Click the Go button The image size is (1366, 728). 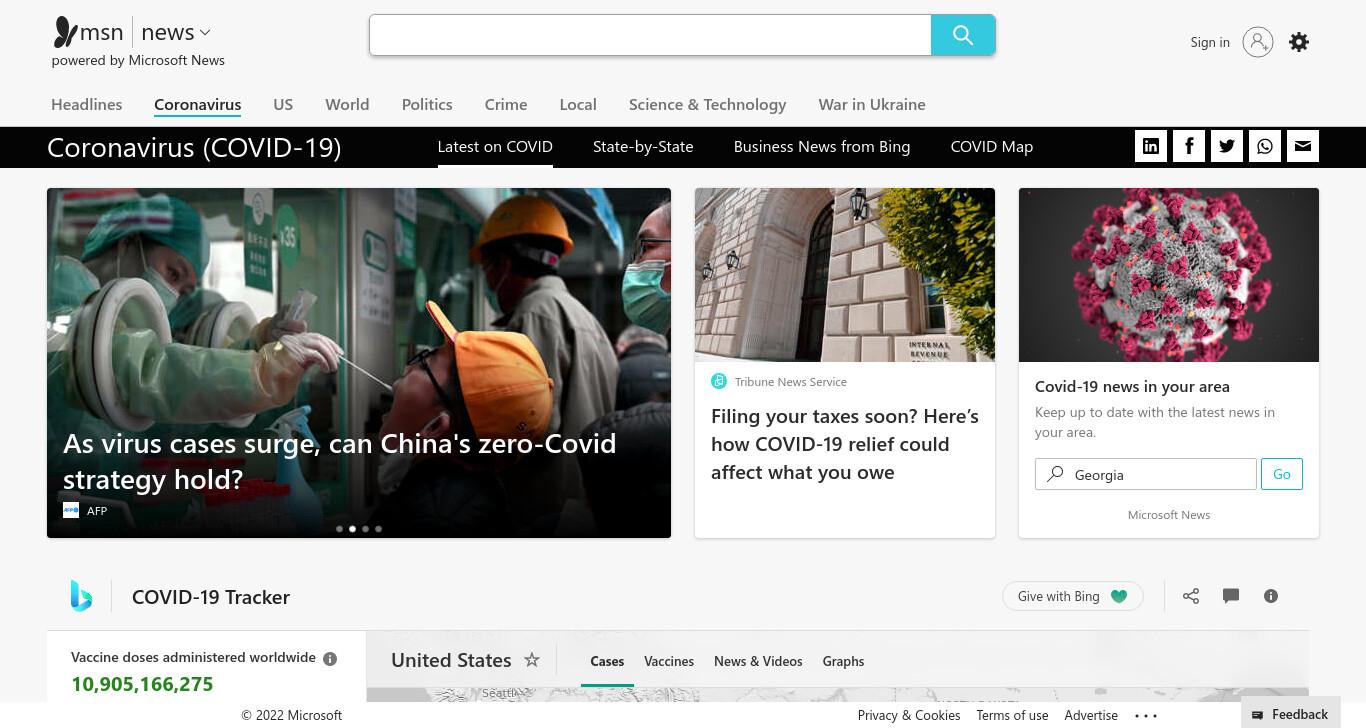click(1282, 474)
